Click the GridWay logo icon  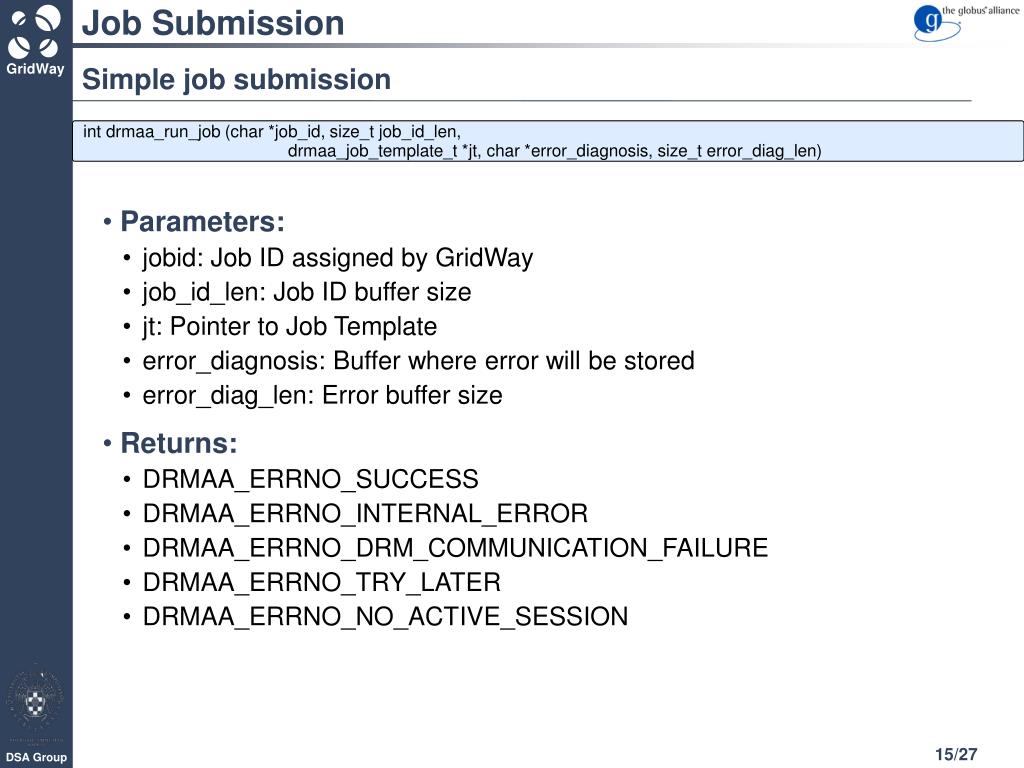[x=35, y=39]
